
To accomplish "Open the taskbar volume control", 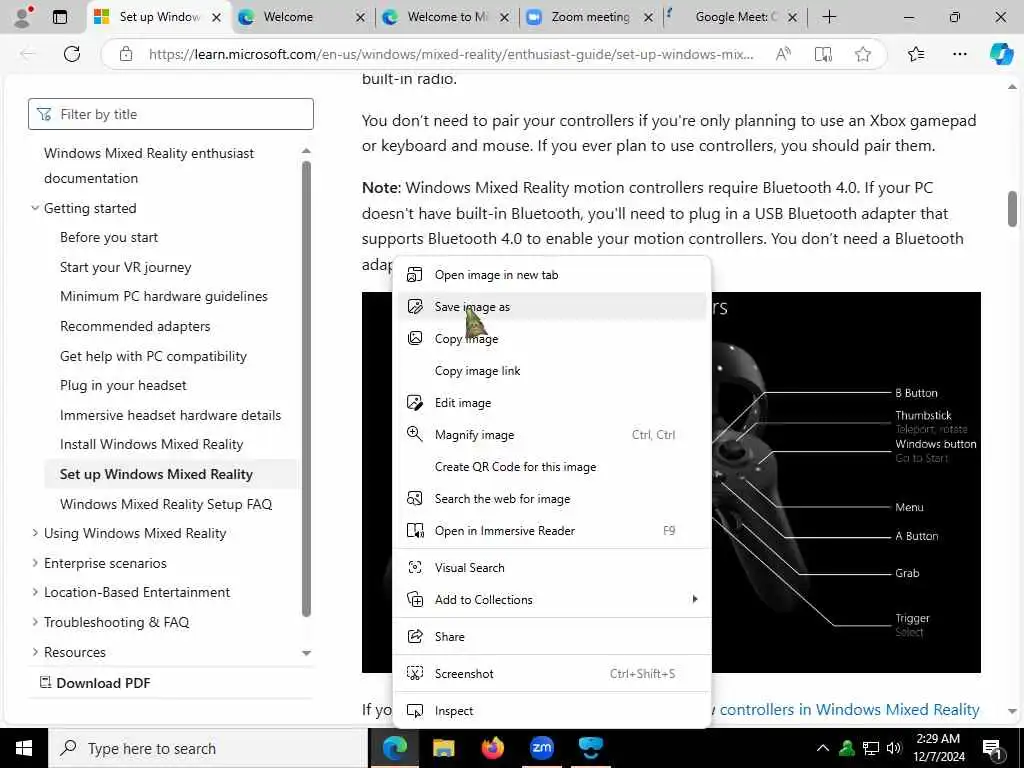I will [893, 748].
